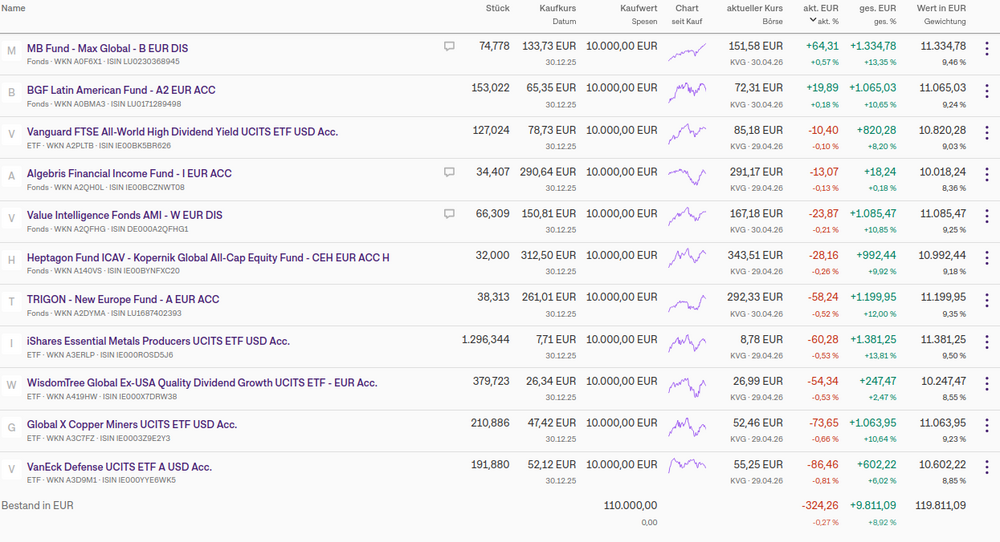Sort by Gewichtung subheader
The width and height of the screenshot is (1000, 542).
point(945,22)
